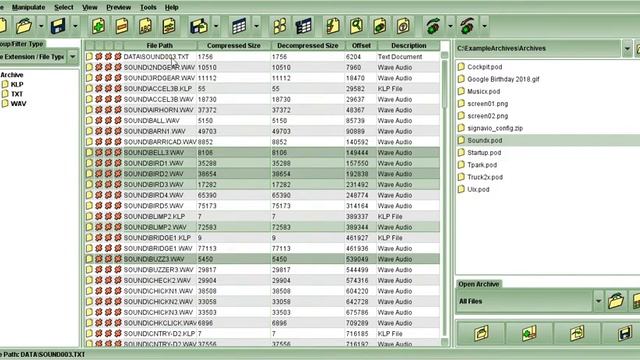Click the orange minus Remove Files icon

[x=122, y=26]
